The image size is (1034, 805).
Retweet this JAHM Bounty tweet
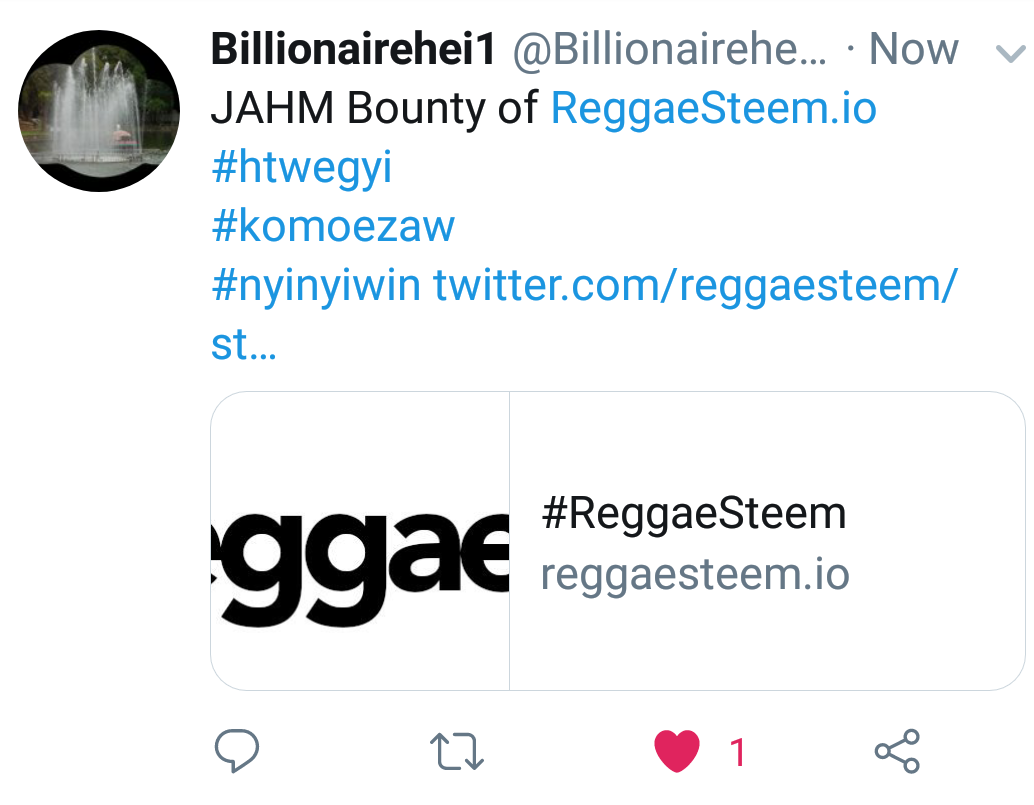pyautogui.click(x=456, y=751)
